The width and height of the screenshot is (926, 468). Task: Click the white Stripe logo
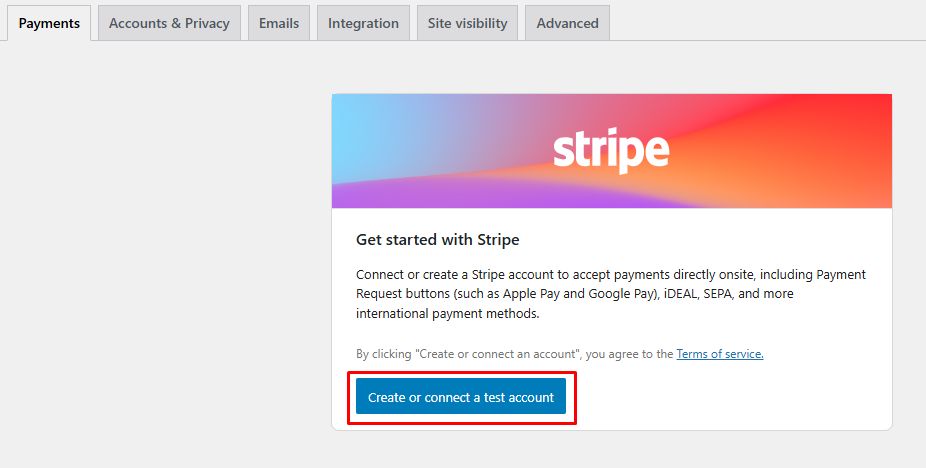[x=611, y=150]
